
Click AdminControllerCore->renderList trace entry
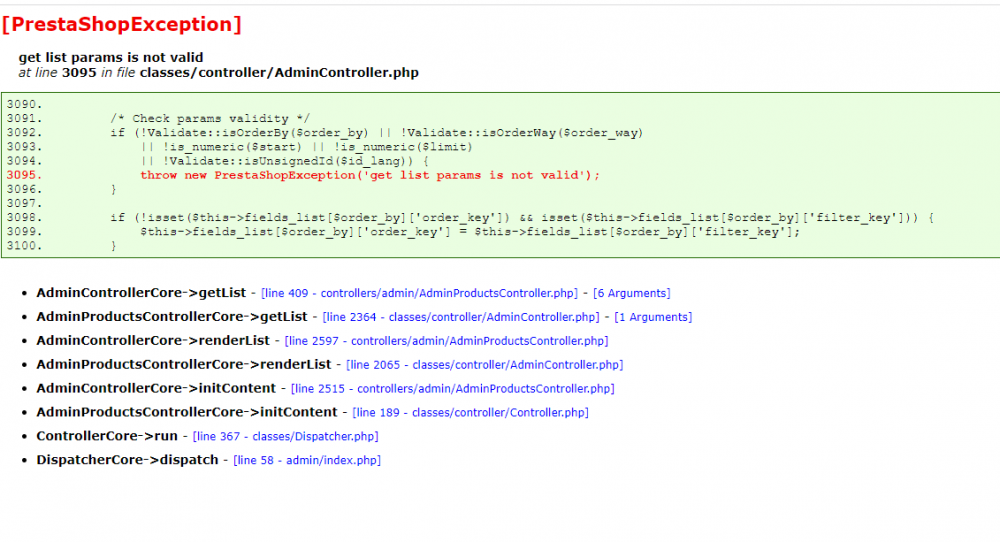pyautogui.click(x=153, y=341)
